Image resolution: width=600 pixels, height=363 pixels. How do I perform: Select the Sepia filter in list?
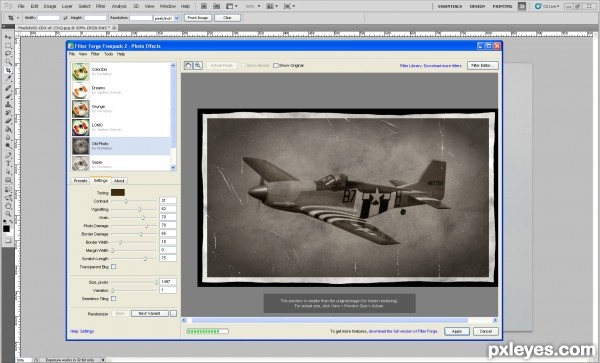(x=121, y=164)
